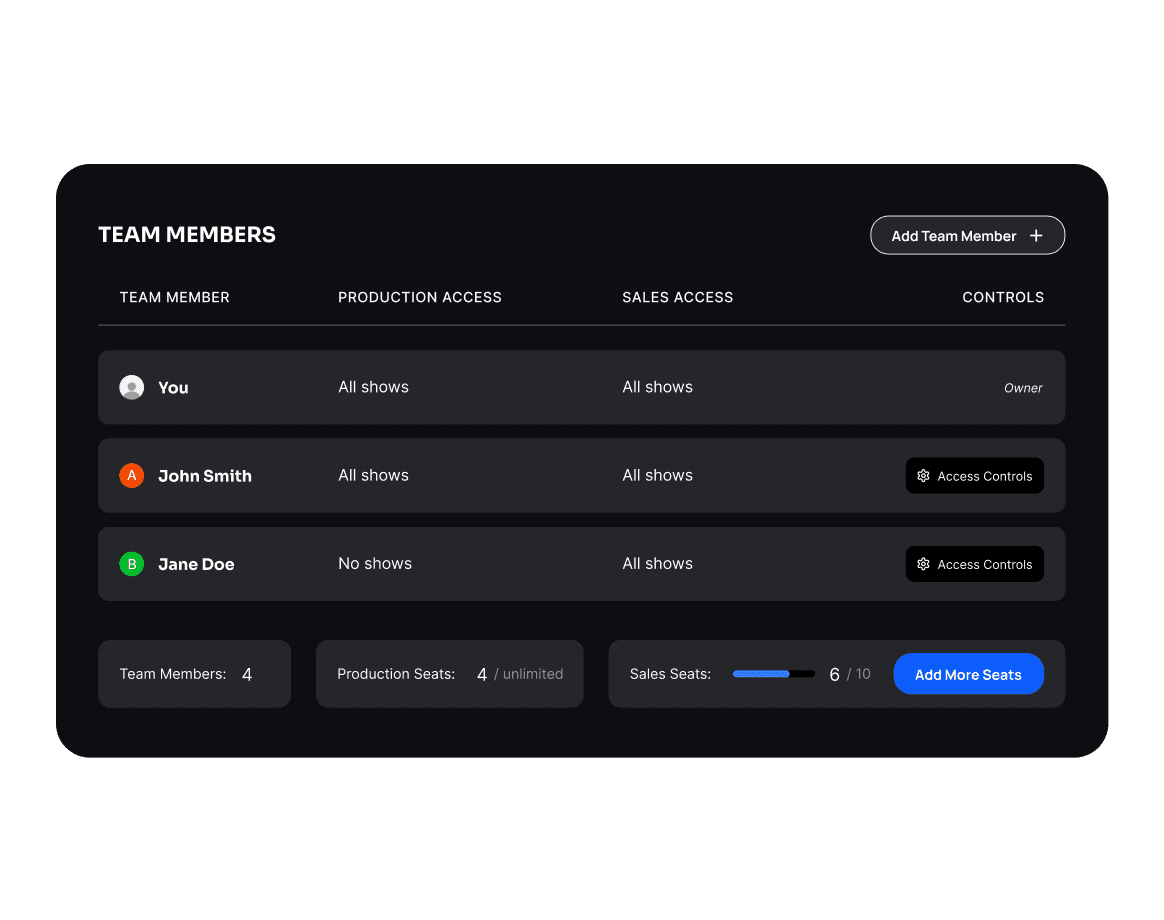Screen dimensions: 1164x920
Task: Click the gear icon on Jane Doe's Access Controls
Action: (923, 564)
